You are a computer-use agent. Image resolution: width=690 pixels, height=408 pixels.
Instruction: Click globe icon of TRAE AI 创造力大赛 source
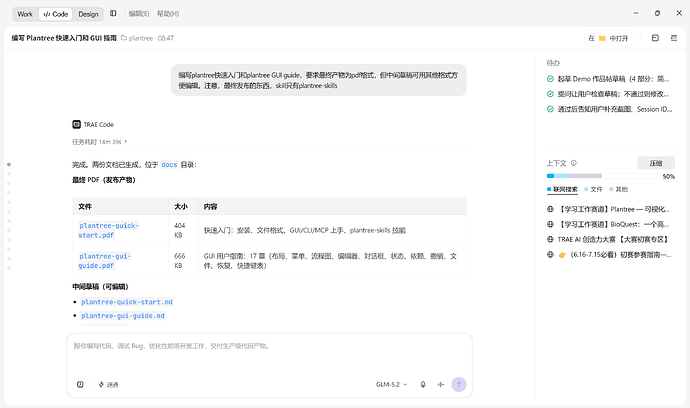[550, 239]
